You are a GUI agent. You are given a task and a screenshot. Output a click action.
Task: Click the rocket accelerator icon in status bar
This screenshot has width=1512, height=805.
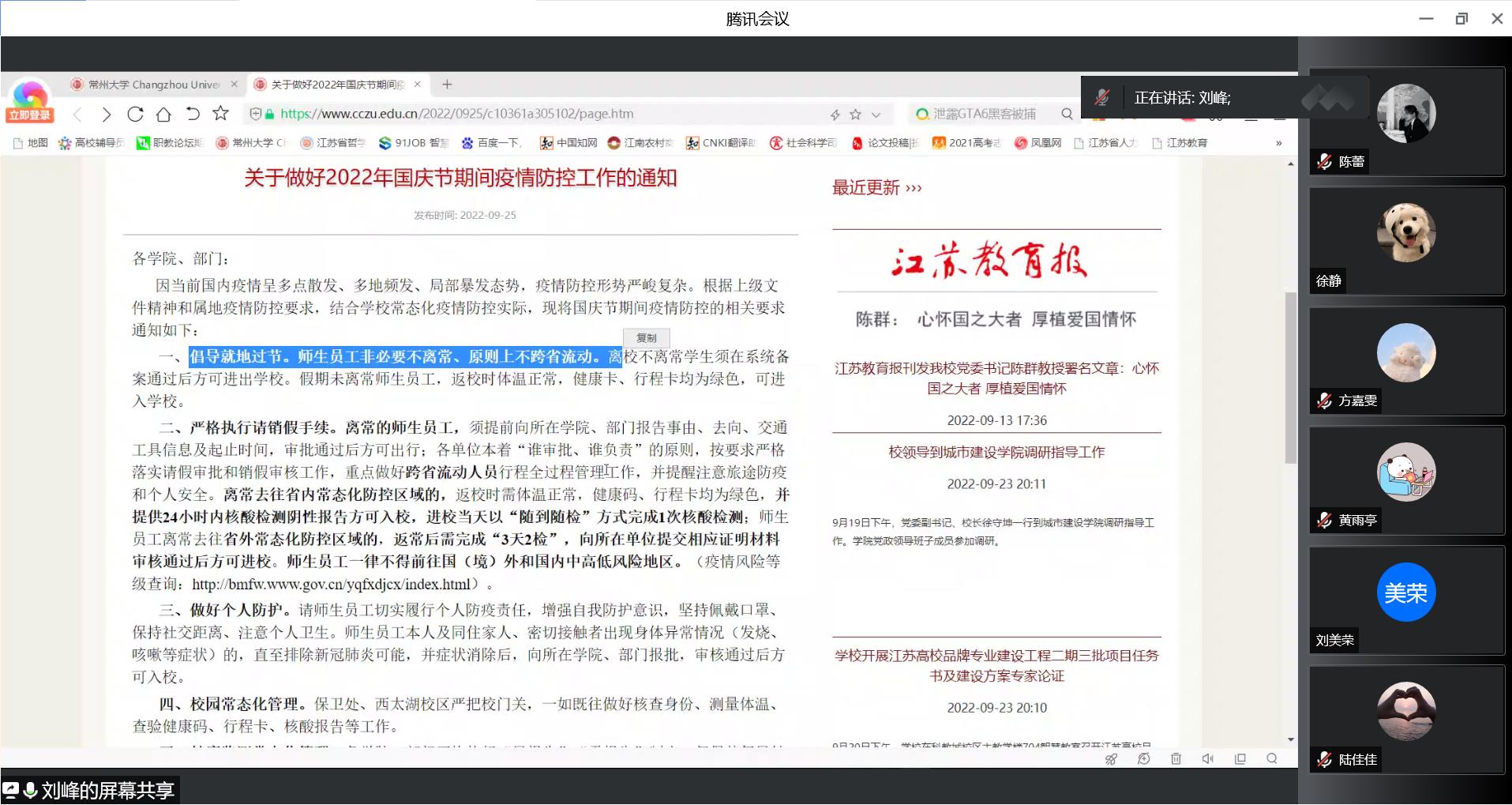point(1111,759)
